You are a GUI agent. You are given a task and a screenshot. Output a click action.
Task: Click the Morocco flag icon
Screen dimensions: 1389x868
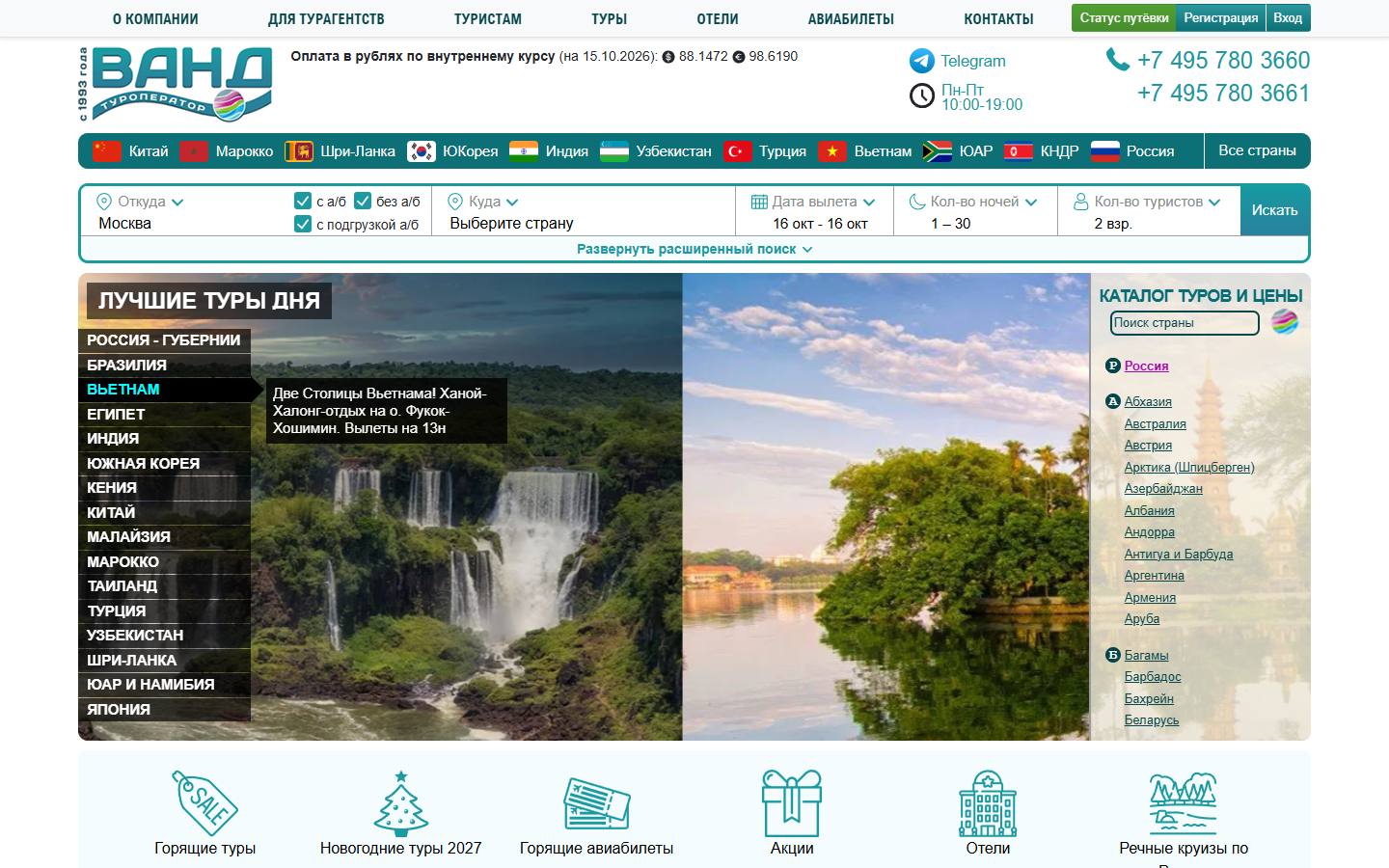(x=194, y=151)
